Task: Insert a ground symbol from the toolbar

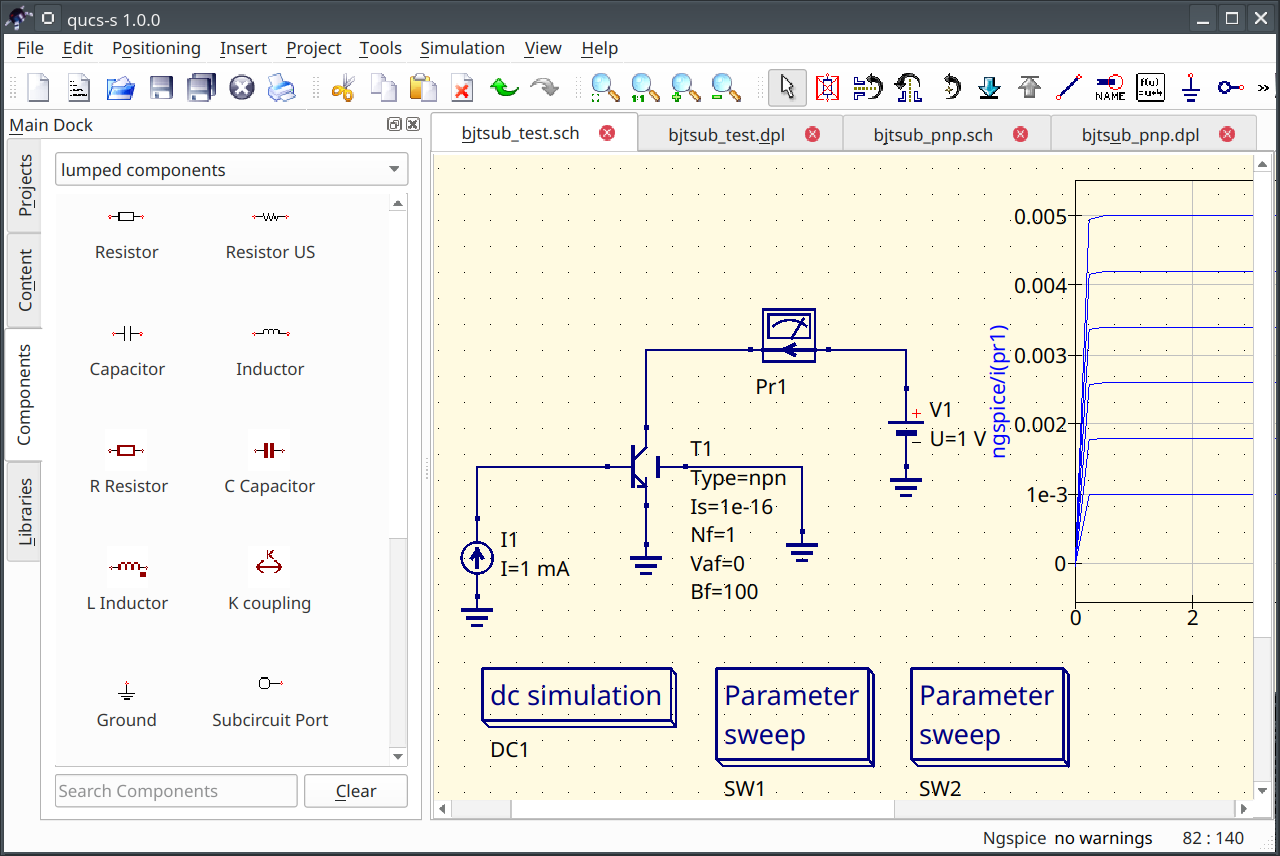Action: (1189, 87)
